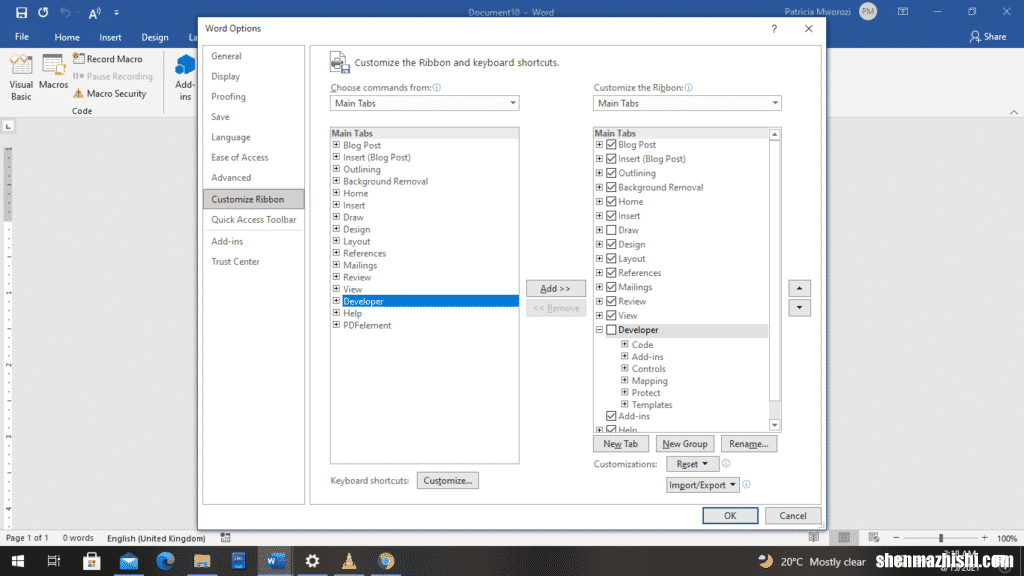Image resolution: width=1024 pixels, height=576 pixels.
Task: Click the zoom in plus button
Action: (x=985, y=537)
